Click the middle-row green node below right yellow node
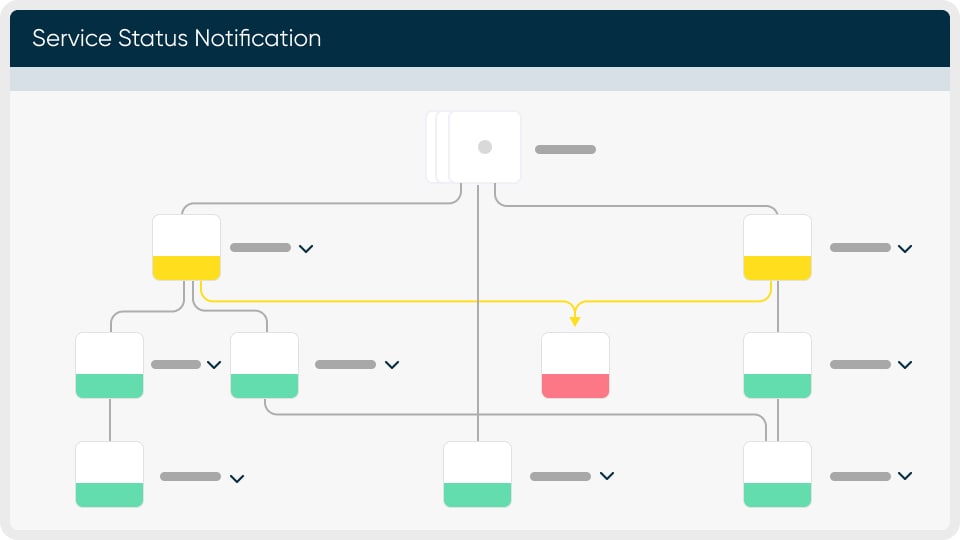The height and width of the screenshot is (540, 960). pyautogui.click(x=777, y=365)
